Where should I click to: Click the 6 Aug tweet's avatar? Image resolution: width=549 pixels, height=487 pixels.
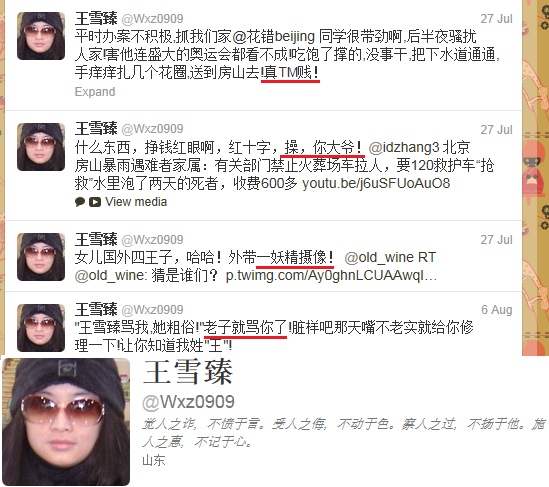41,328
